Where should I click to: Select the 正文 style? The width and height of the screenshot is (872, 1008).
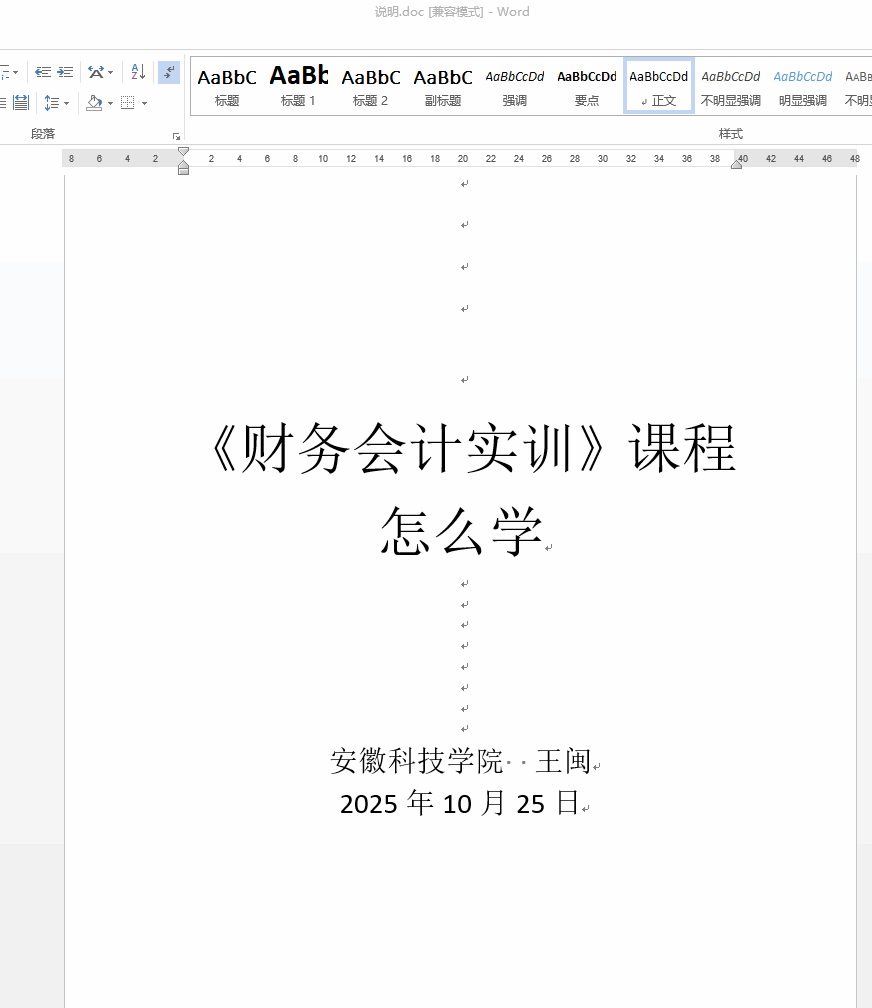(x=658, y=86)
